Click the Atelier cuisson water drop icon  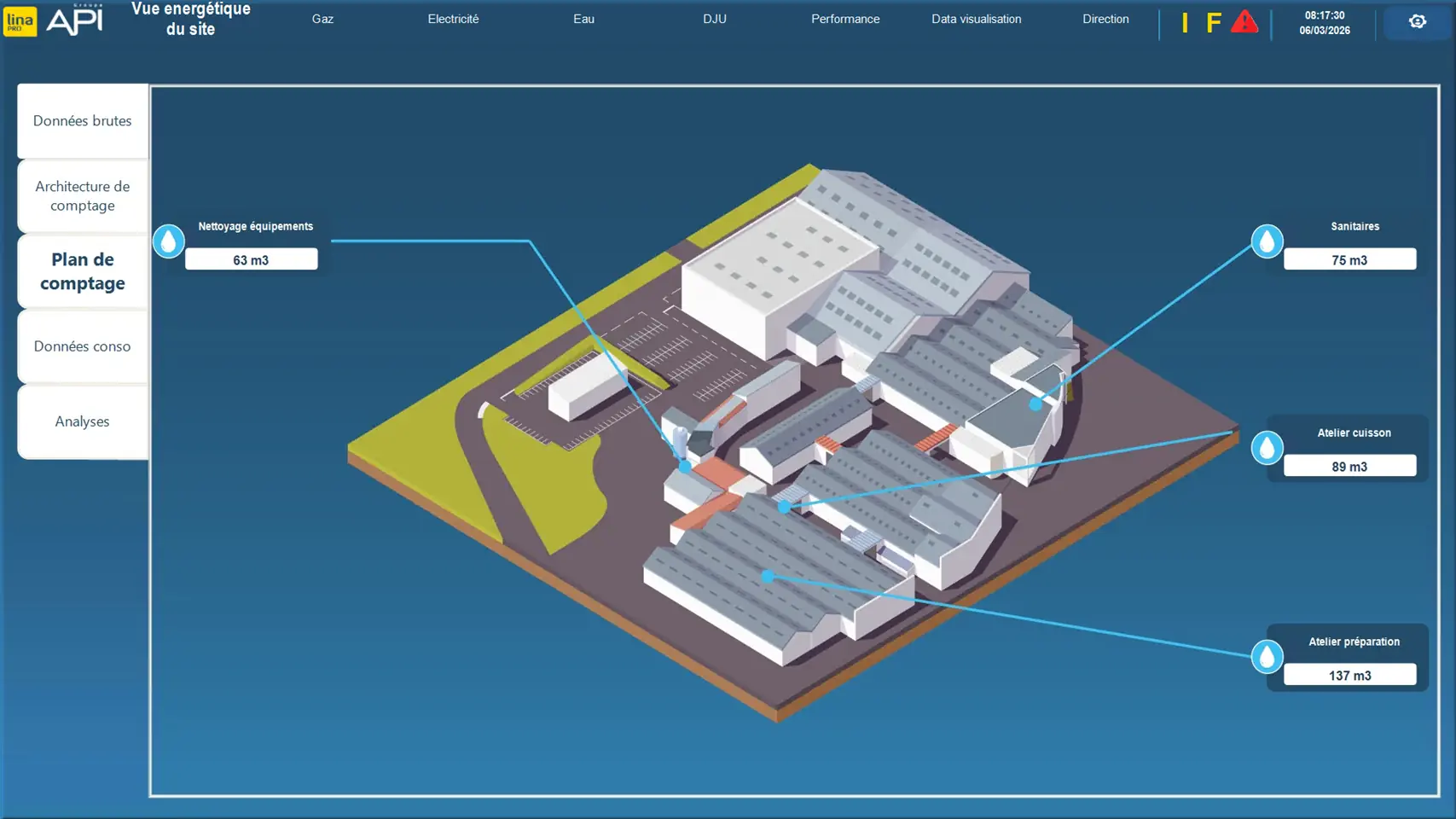pos(1267,448)
